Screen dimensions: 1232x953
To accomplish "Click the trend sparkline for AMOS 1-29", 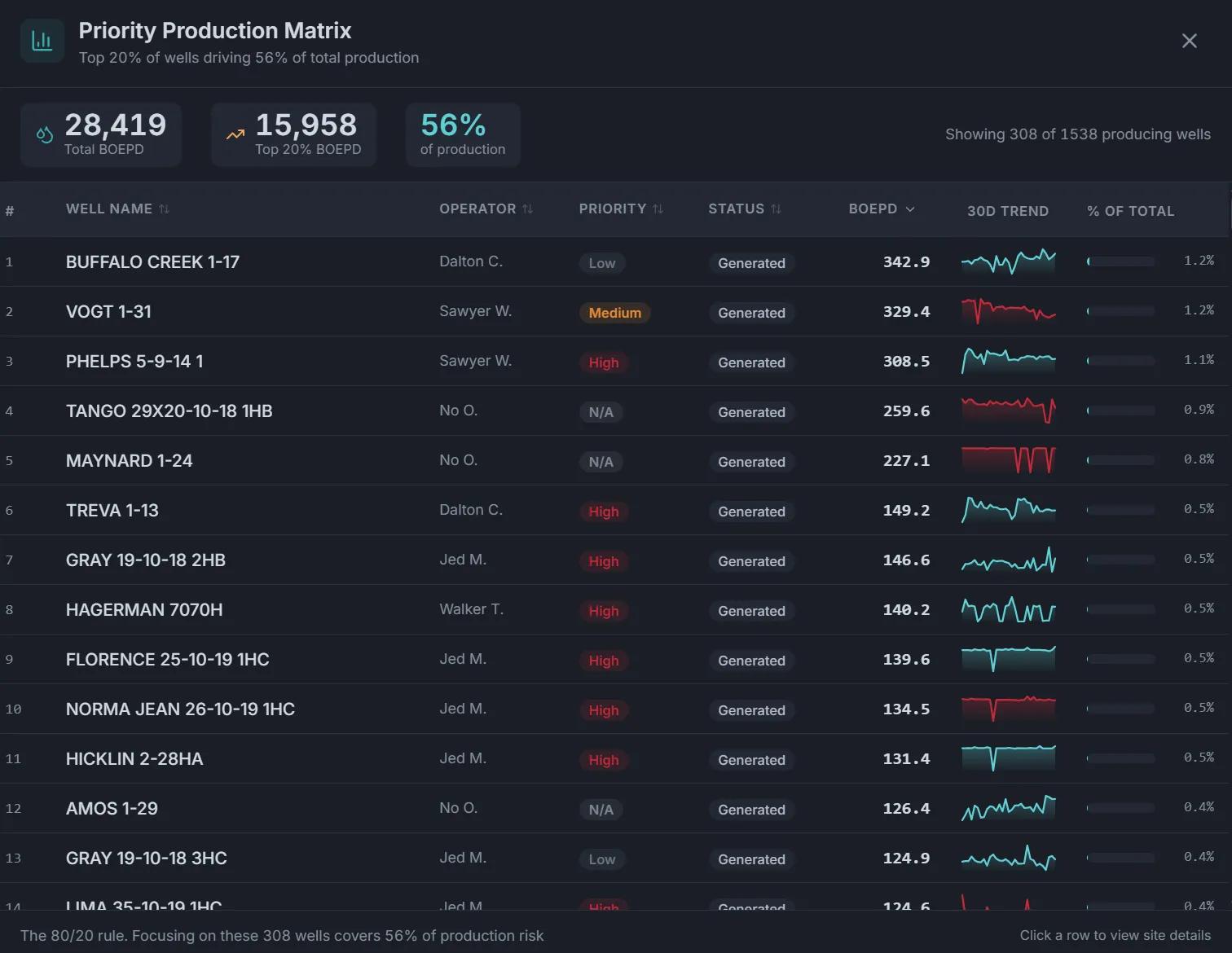I will 1009,808.
